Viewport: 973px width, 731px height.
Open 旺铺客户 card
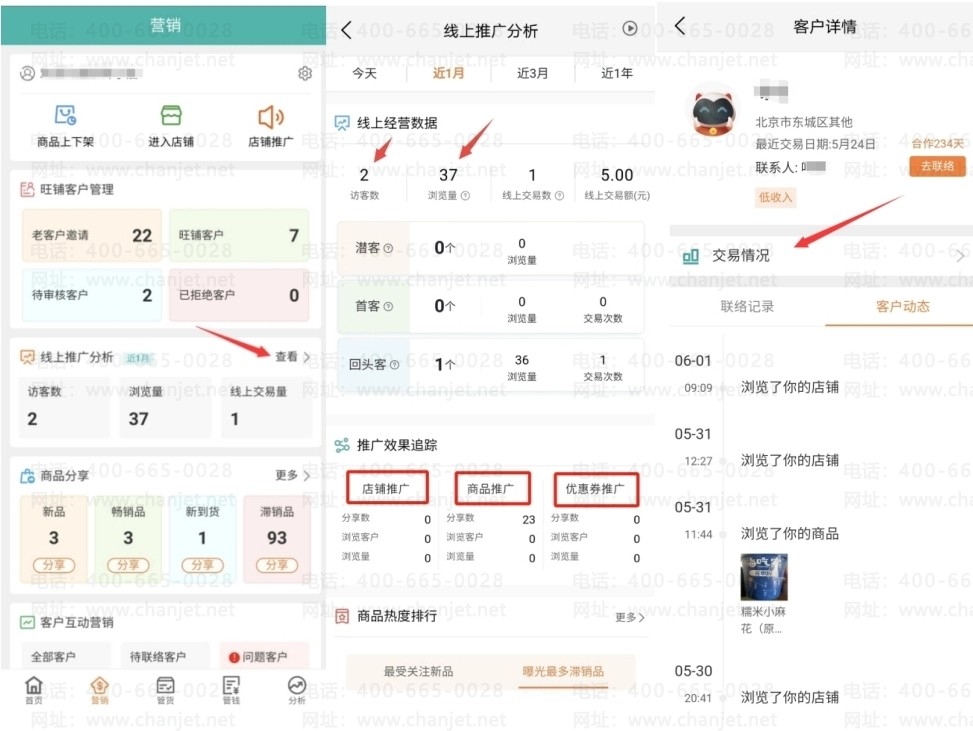[x=239, y=235]
